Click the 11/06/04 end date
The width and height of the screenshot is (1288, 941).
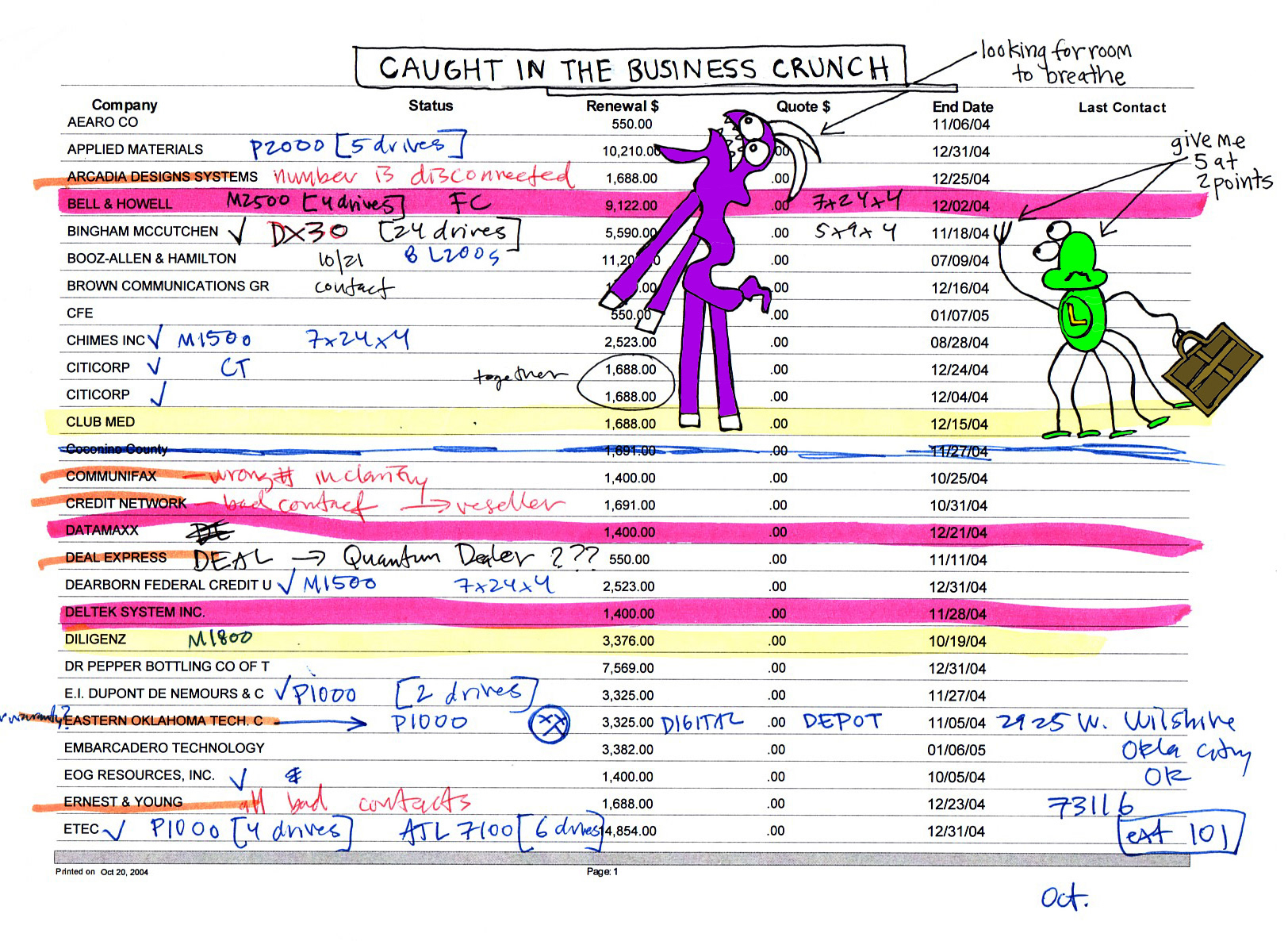(961, 125)
